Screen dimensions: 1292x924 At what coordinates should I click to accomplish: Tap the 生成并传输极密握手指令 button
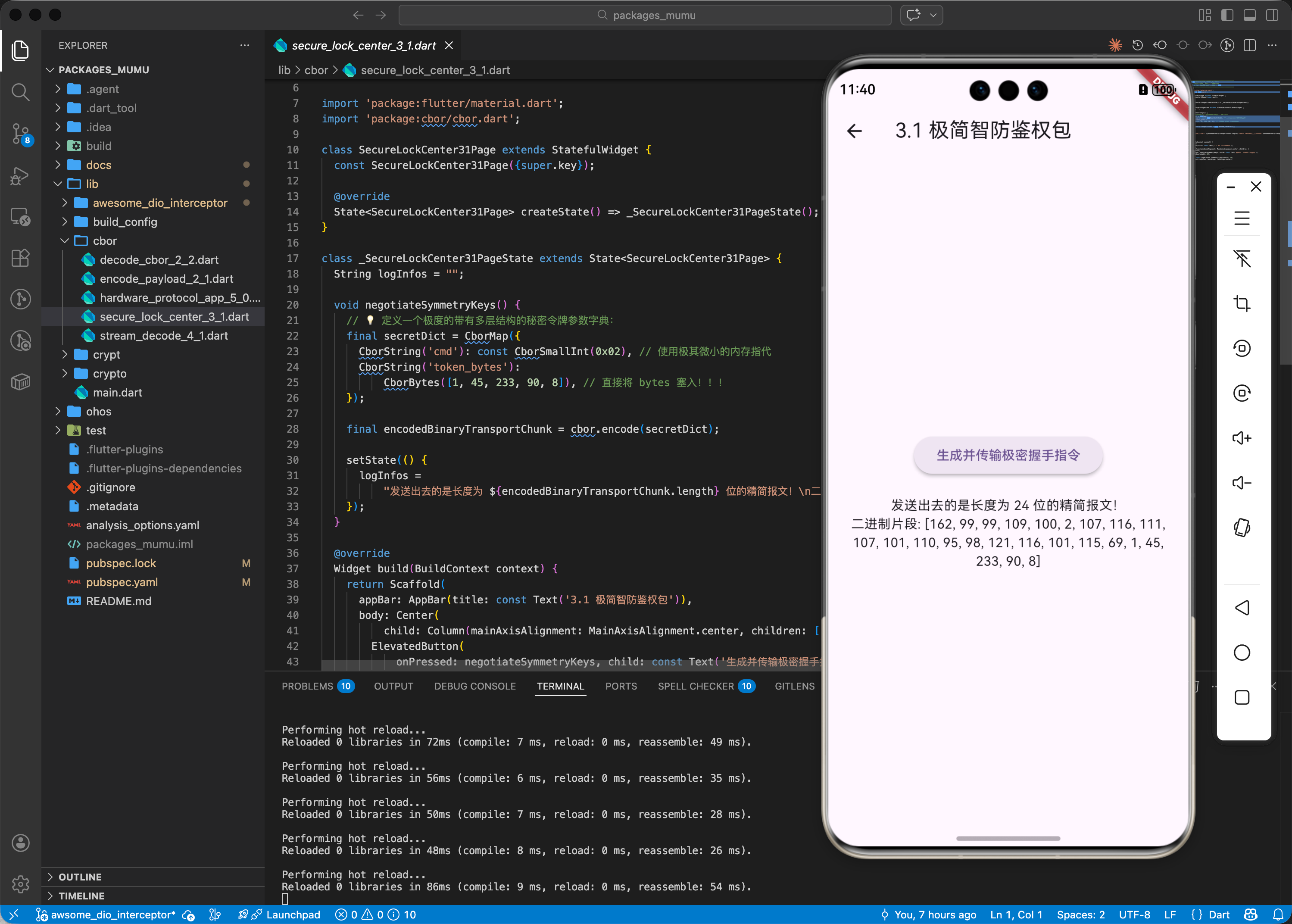[1008, 455]
